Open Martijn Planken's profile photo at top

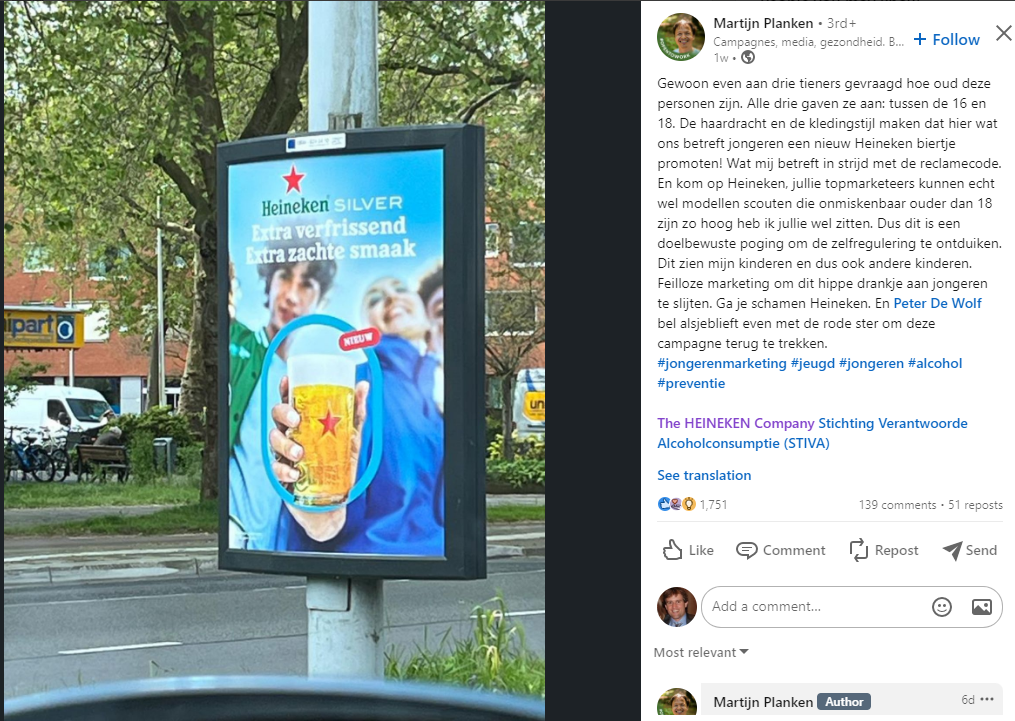(681, 37)
